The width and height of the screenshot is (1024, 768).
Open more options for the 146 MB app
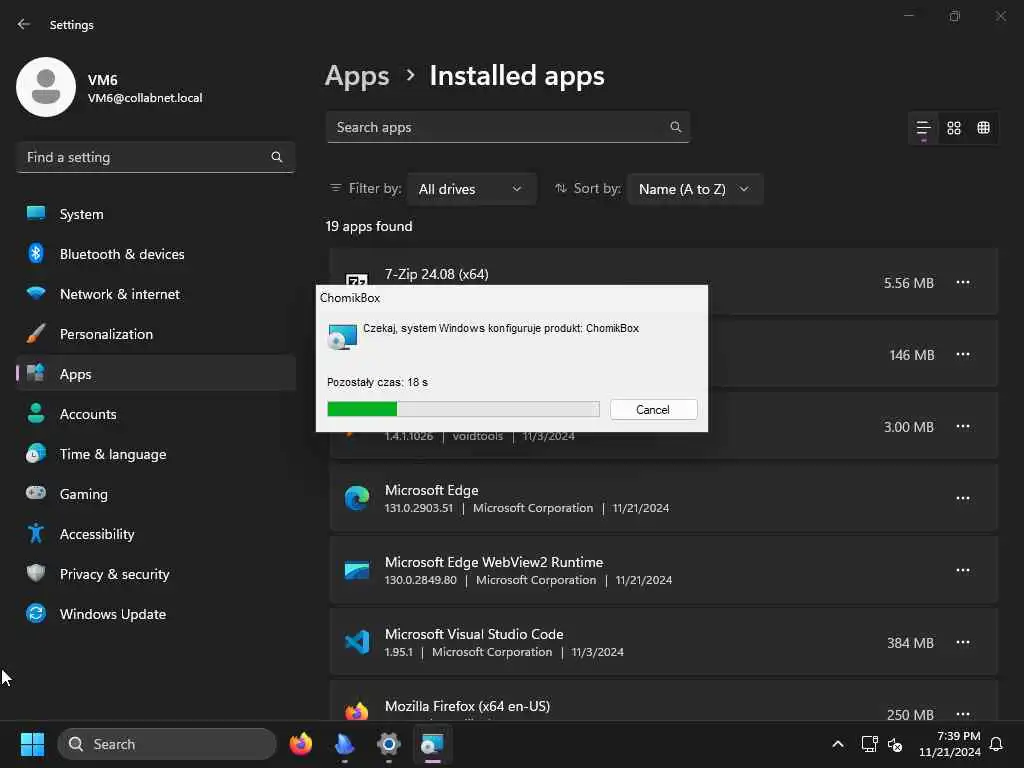click(x=963, y=355)
